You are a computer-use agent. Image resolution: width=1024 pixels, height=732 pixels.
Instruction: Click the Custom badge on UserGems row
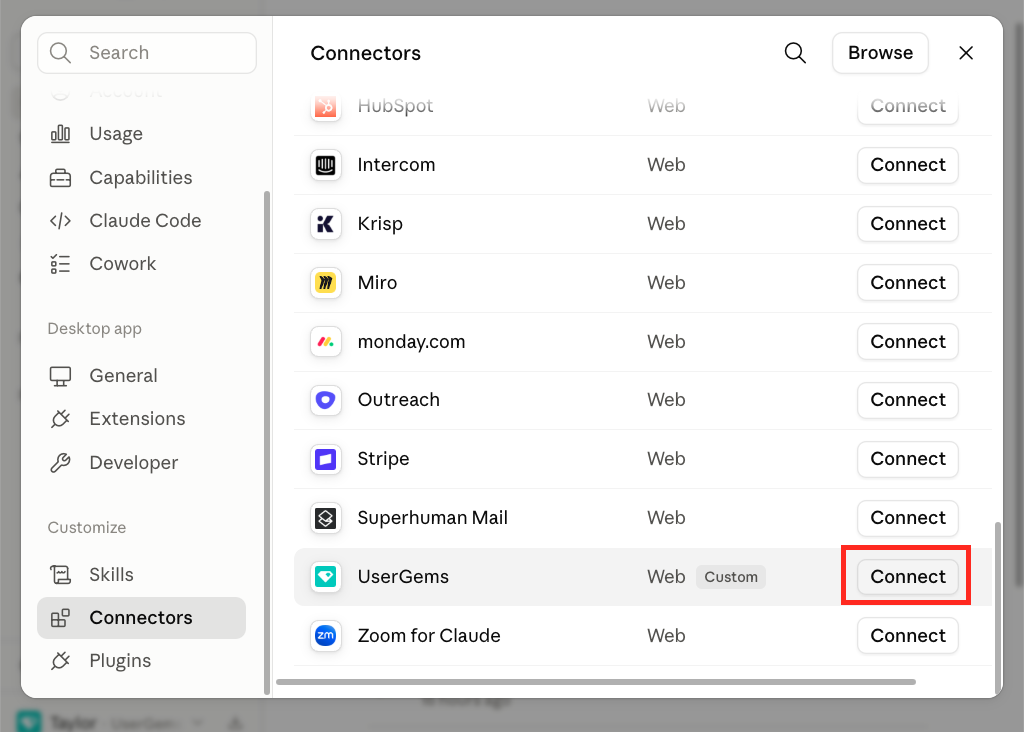point(731,577)
